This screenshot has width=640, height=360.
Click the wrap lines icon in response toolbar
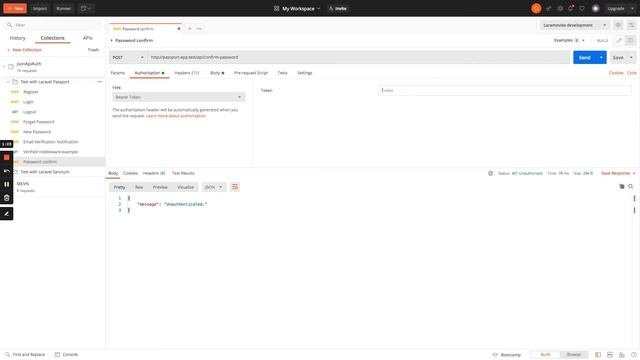tap(235, 187)
